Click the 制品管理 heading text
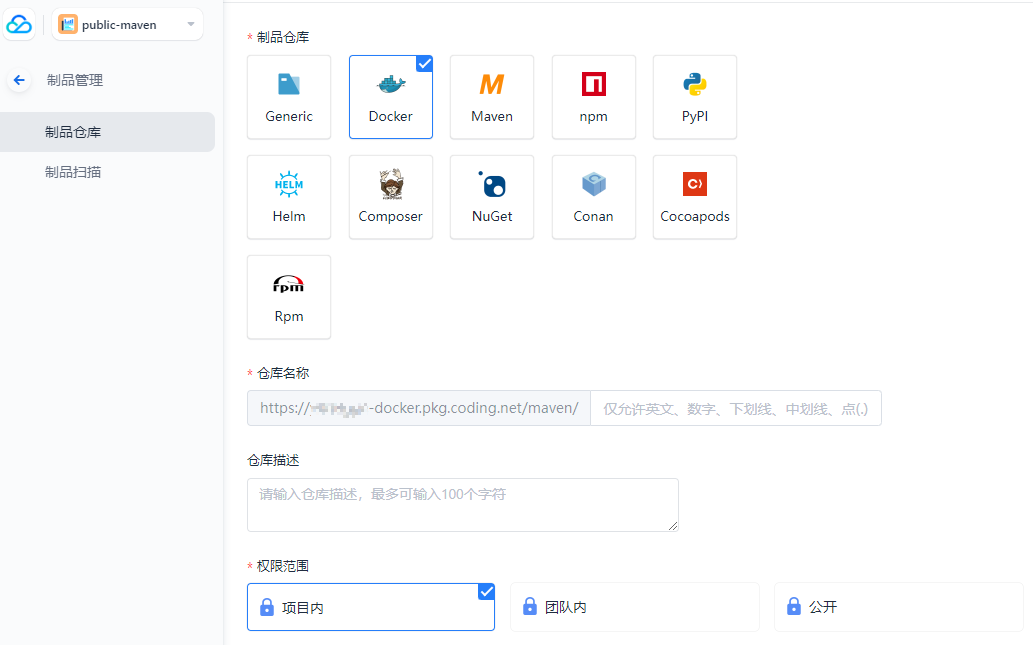The height and width of the screenshot is (645, 1033). point(75,80)
